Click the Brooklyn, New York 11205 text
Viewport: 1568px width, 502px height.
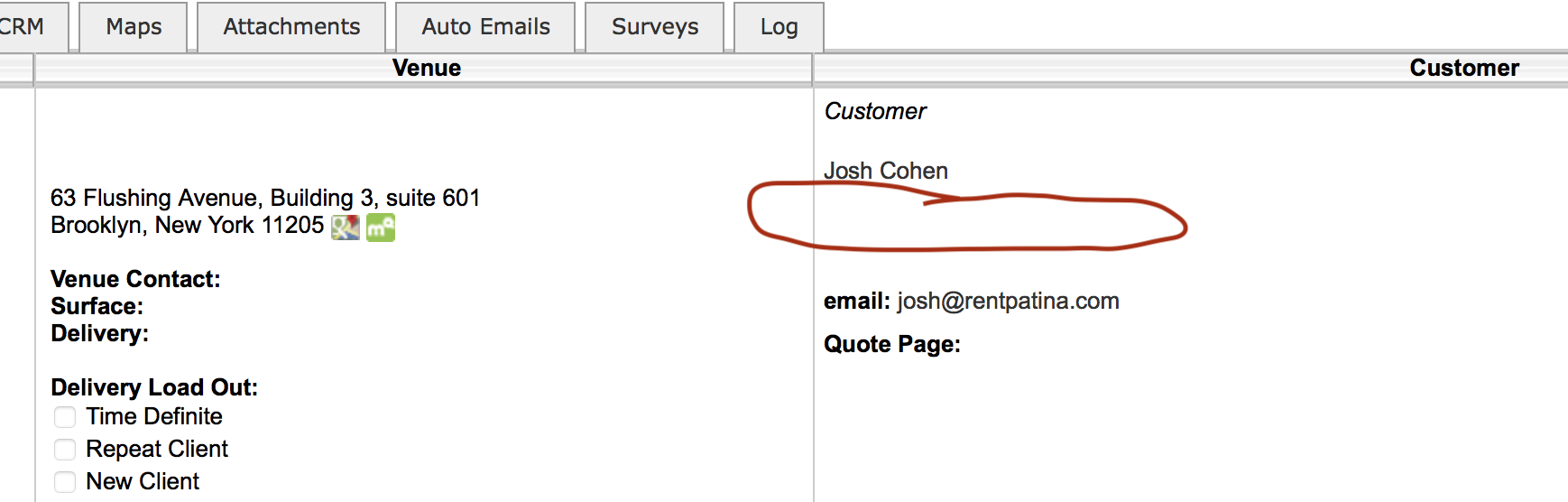[x=187, y=225]
